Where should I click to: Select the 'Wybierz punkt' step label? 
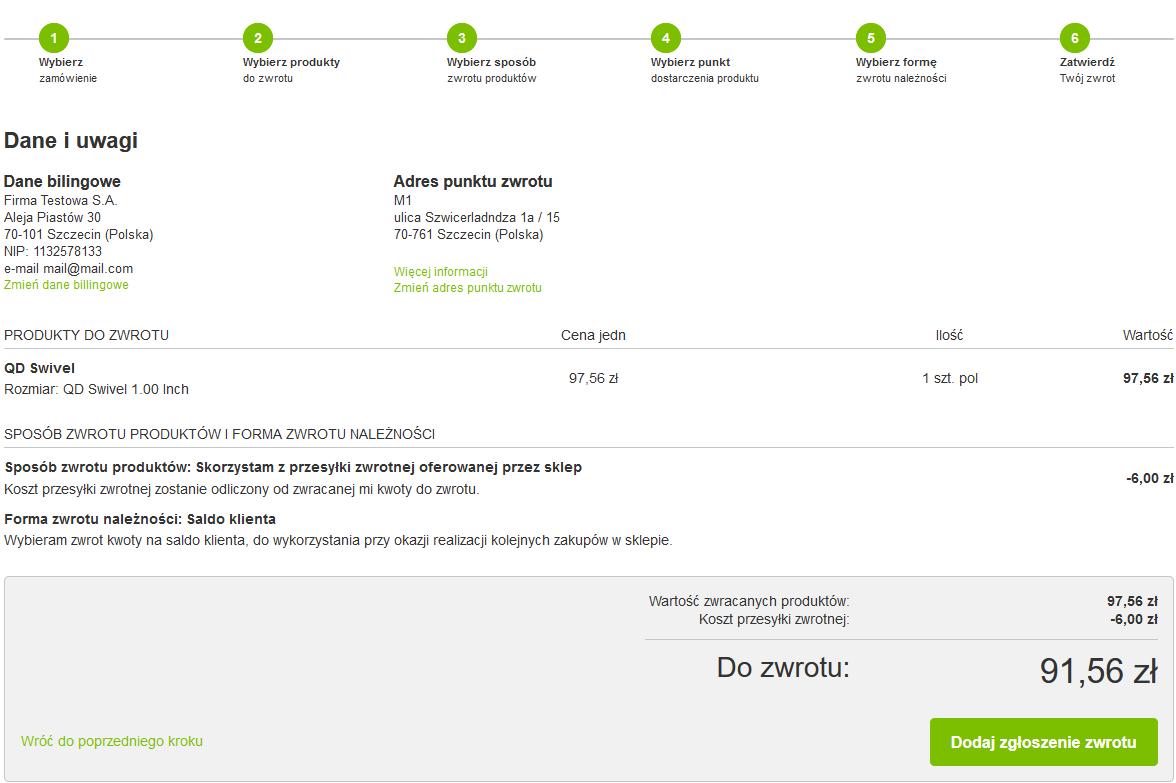pos(690,62)
